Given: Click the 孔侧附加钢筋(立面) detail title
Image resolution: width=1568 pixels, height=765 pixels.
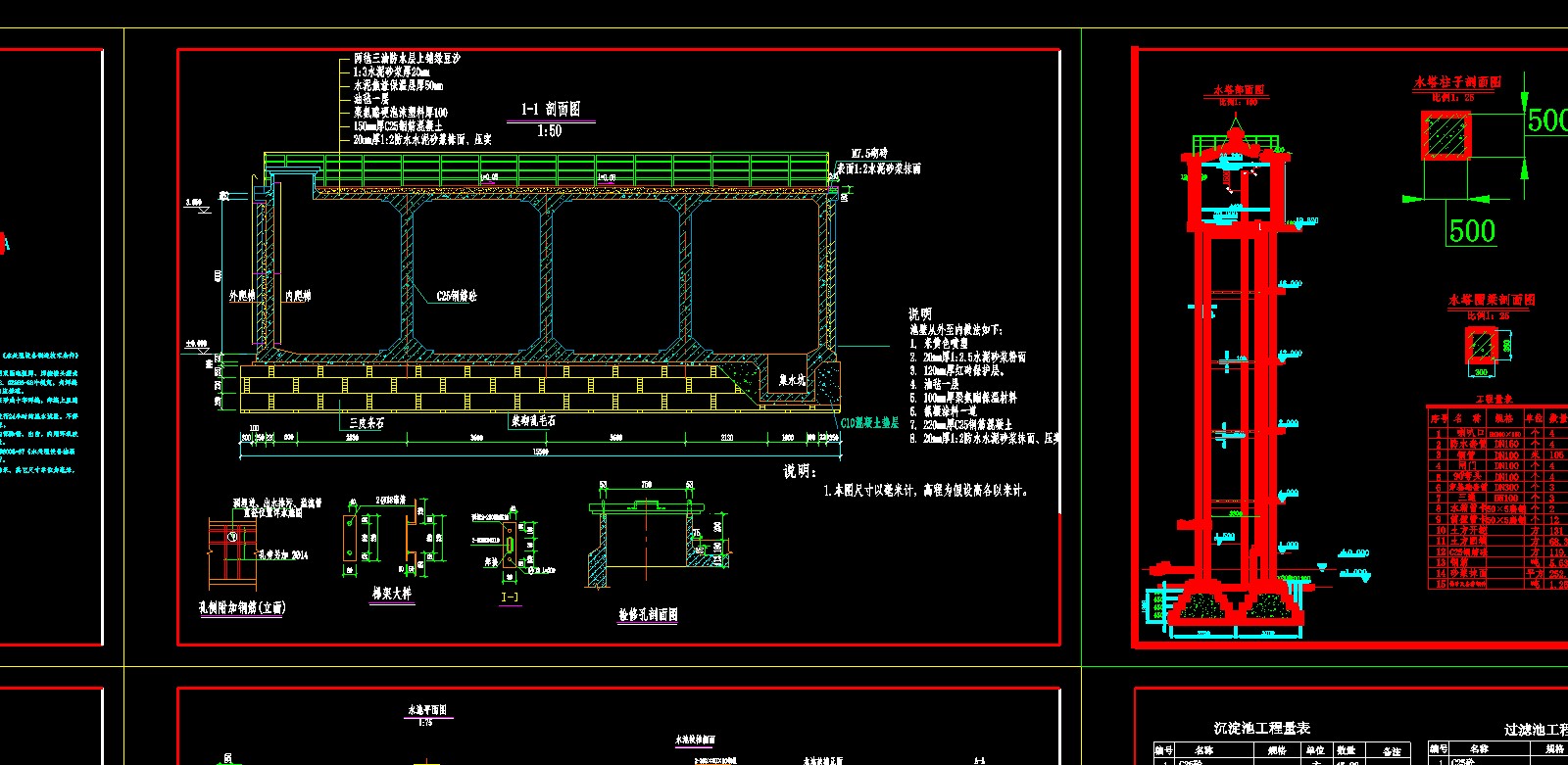Looking at the screenshot, I should 242,608.
